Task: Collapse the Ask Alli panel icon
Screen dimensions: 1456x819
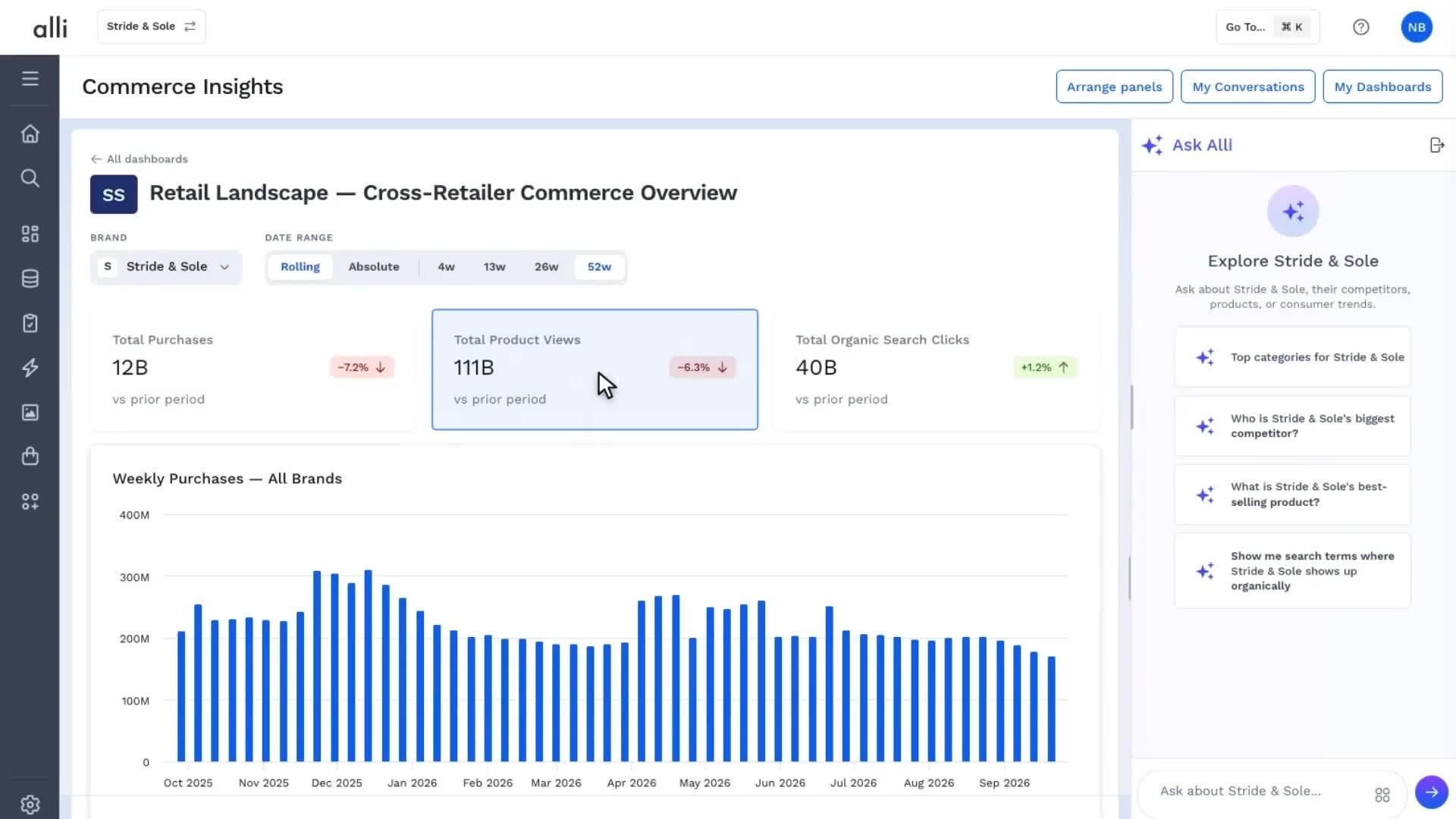Action: click(x=1437, y=145)
